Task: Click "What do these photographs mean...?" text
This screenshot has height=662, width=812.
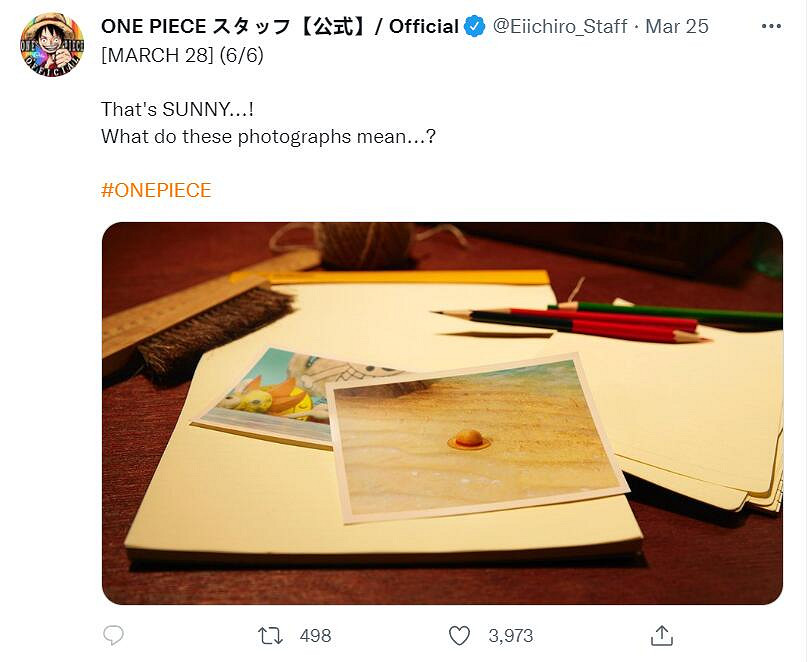Action: point(268,136)
